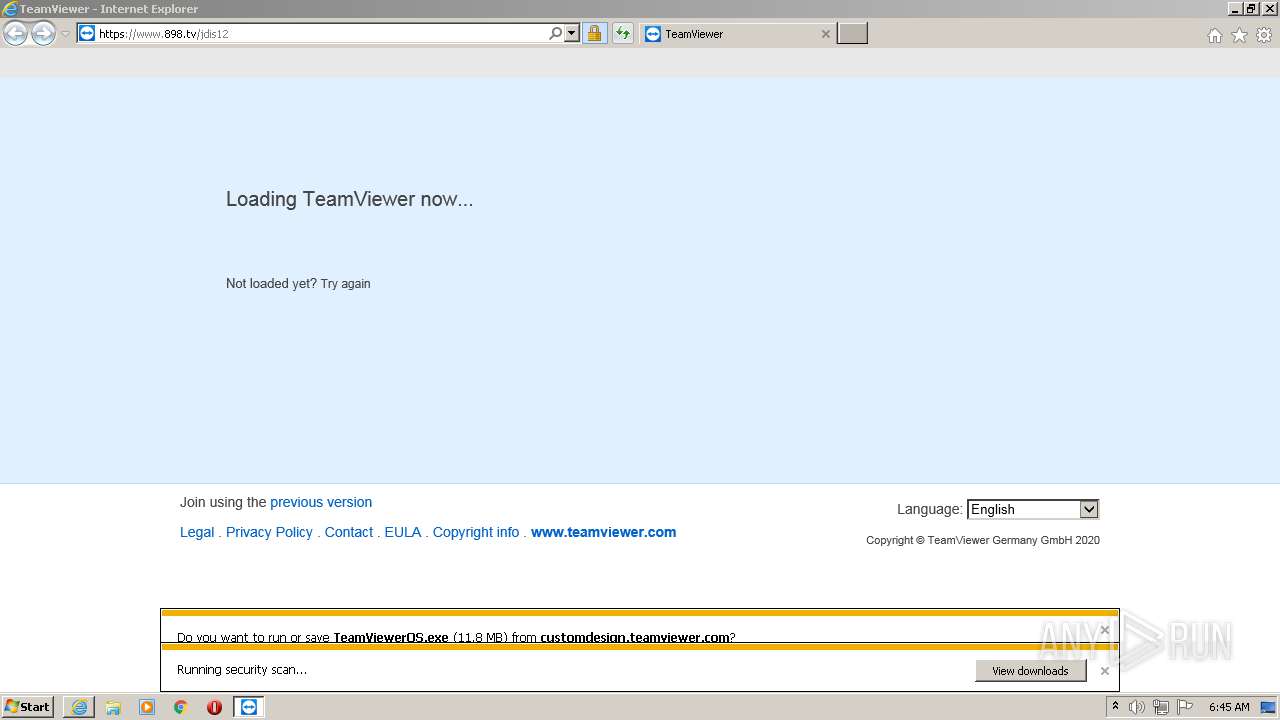
Task: Open the Tools gear menu
Action: tap(1264, 35)
